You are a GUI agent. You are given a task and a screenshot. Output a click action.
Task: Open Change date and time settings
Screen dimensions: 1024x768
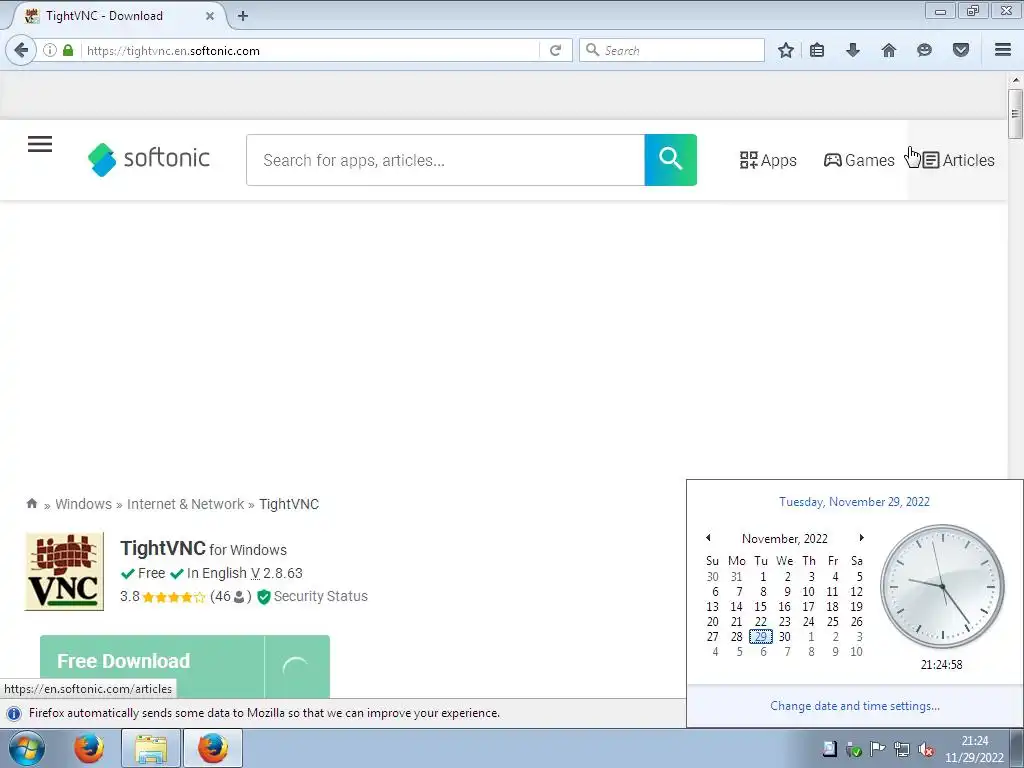point(855,706)
